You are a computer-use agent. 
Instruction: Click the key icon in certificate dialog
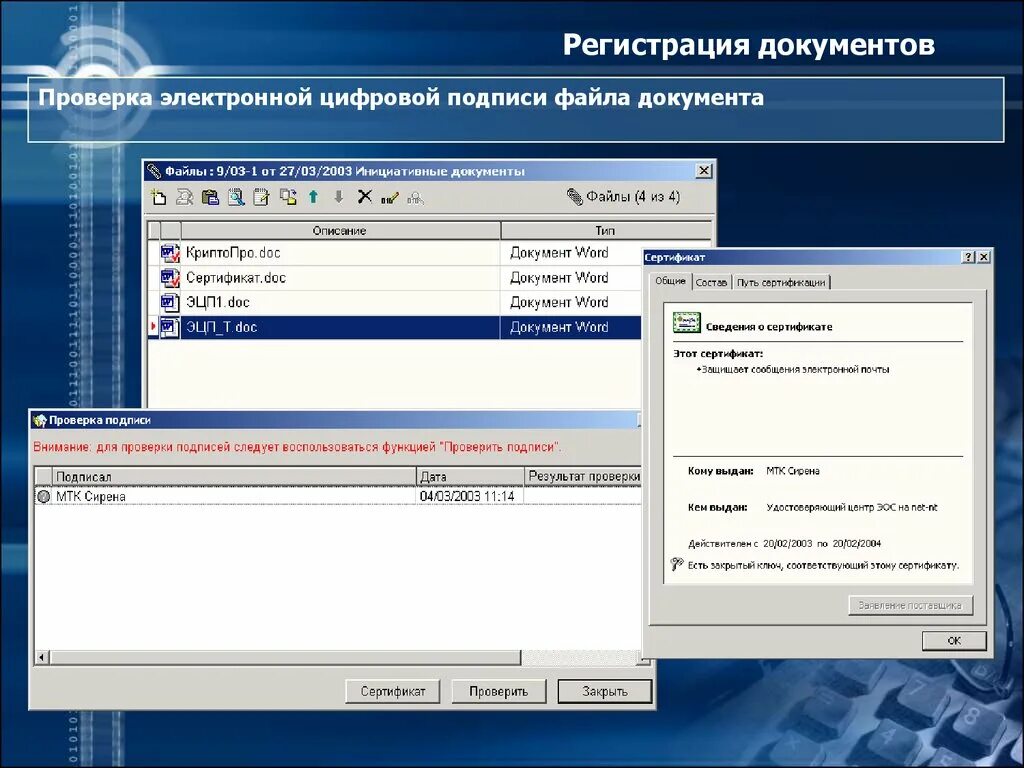tap(677, 564)
